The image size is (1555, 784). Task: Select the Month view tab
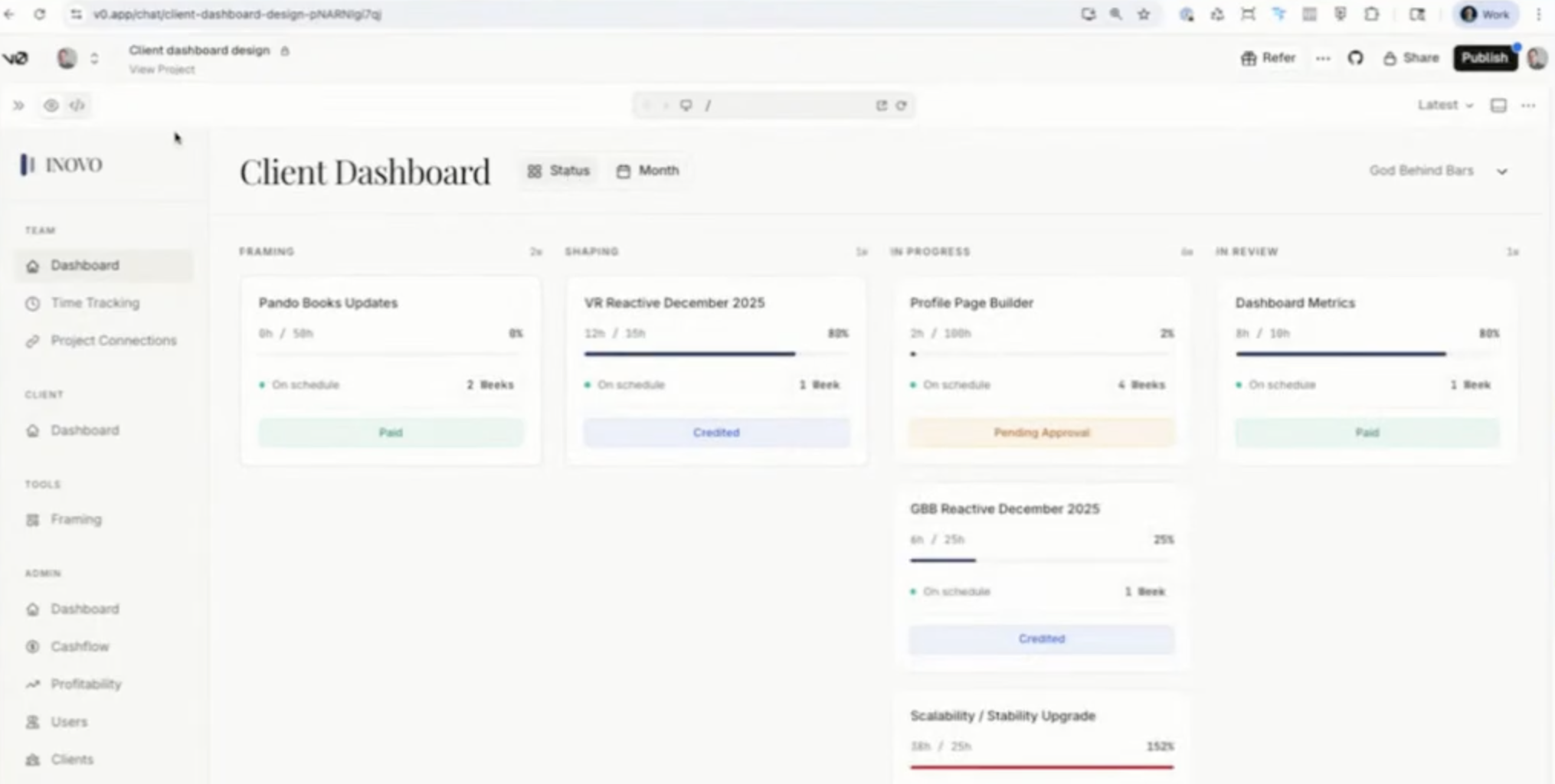(x=648, y=171)
